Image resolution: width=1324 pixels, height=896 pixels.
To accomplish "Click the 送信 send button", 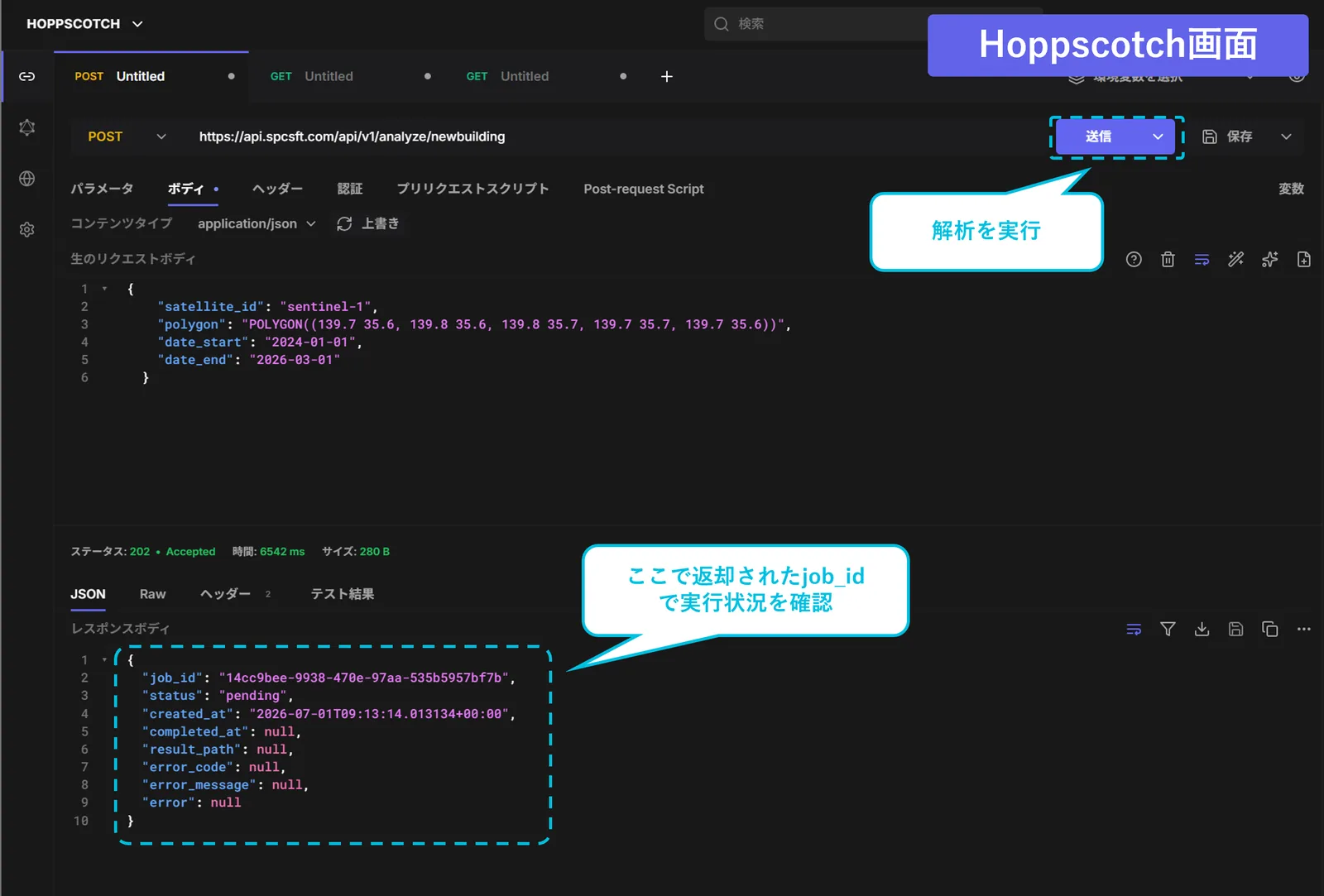I will click(1098, 137).
